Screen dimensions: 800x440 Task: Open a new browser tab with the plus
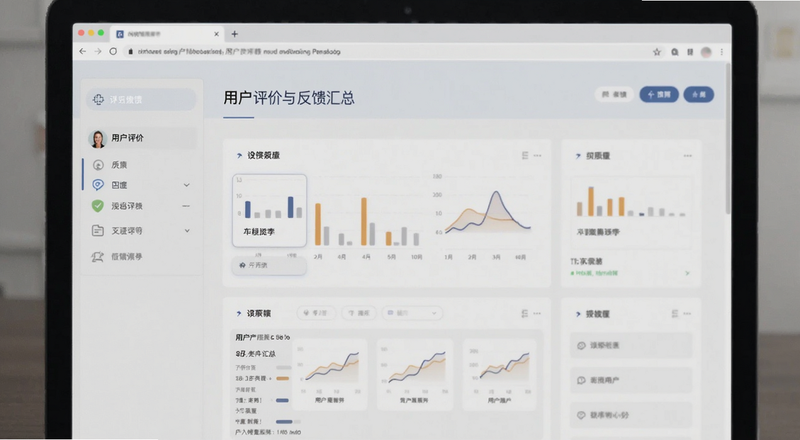pyautogui.click(x=235, y=34)
